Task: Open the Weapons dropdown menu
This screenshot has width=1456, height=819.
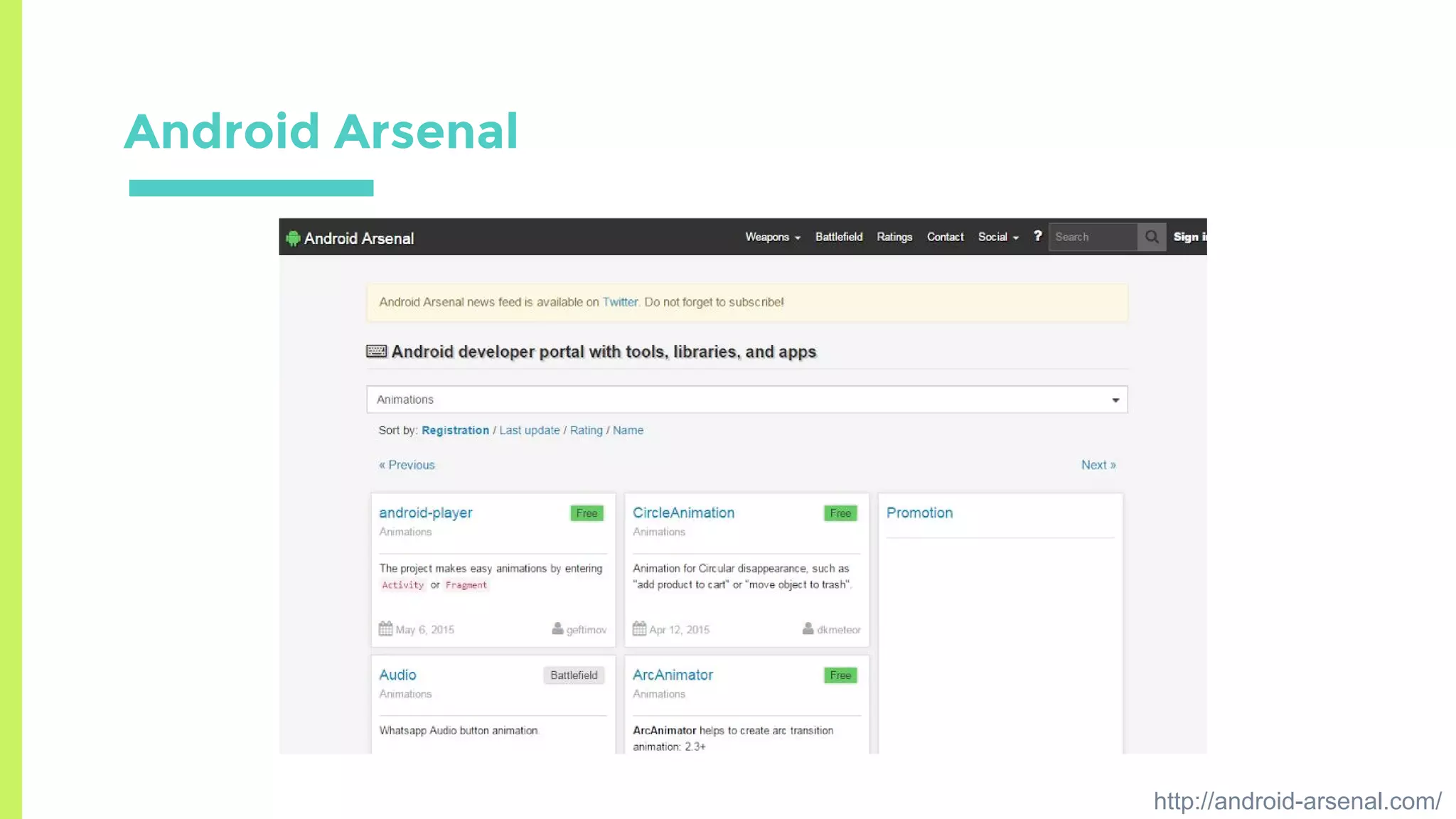Action: (x=773, y=237)
